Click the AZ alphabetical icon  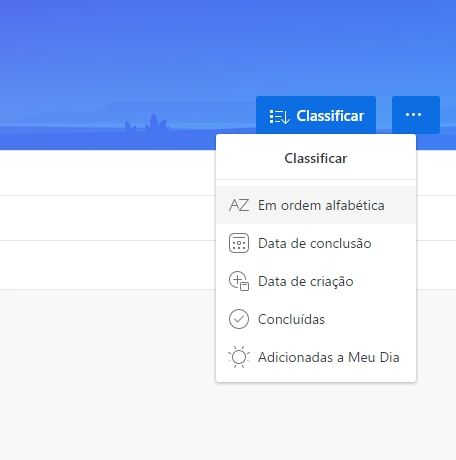click(239, 205)
